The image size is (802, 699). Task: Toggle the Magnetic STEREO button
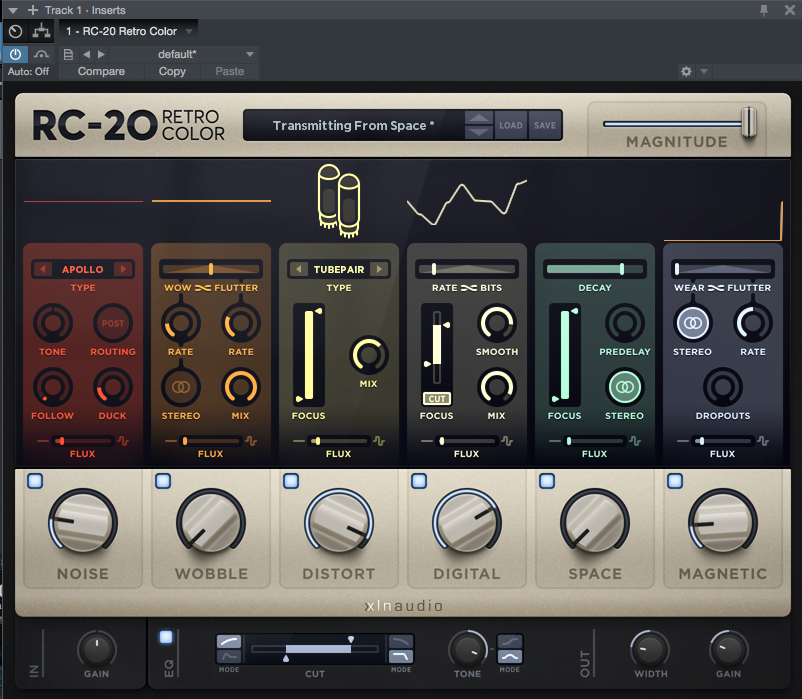[693, 323]
